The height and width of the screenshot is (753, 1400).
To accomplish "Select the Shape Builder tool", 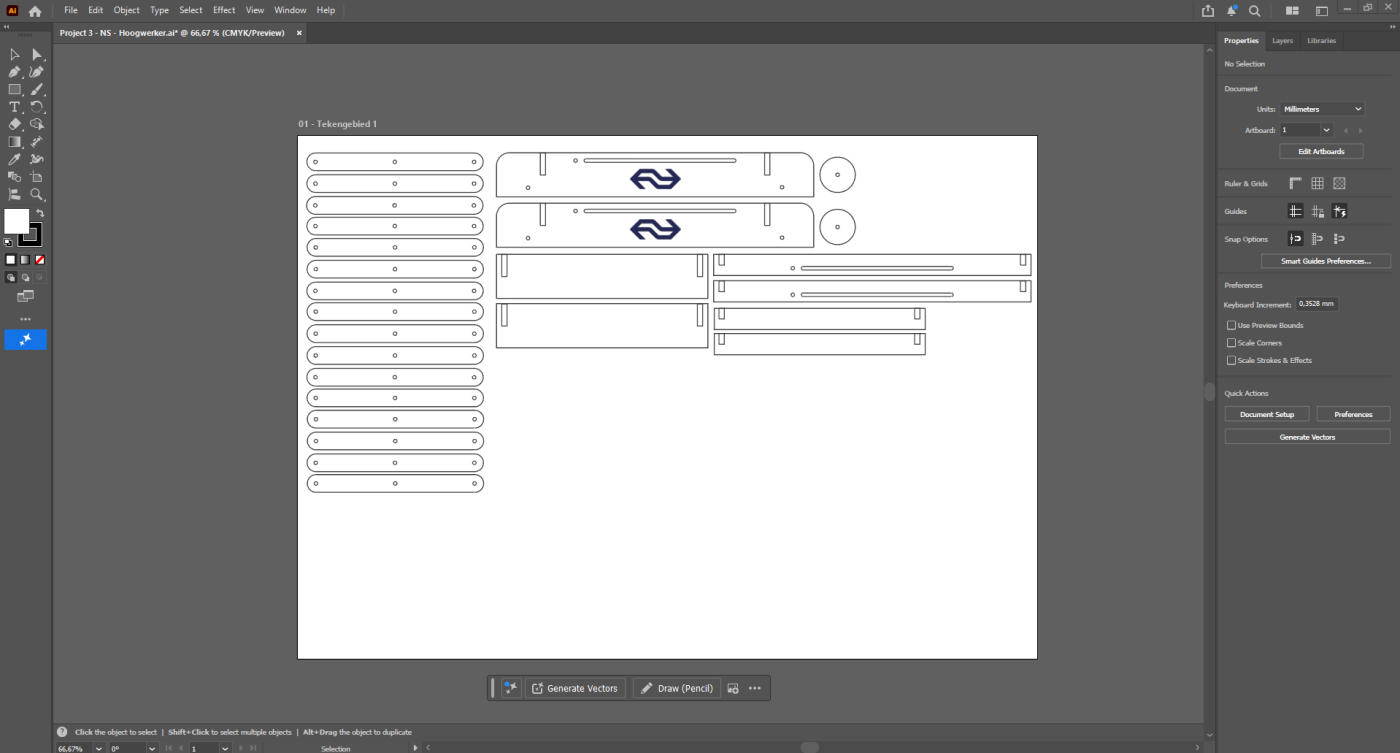I will [37, 124].
